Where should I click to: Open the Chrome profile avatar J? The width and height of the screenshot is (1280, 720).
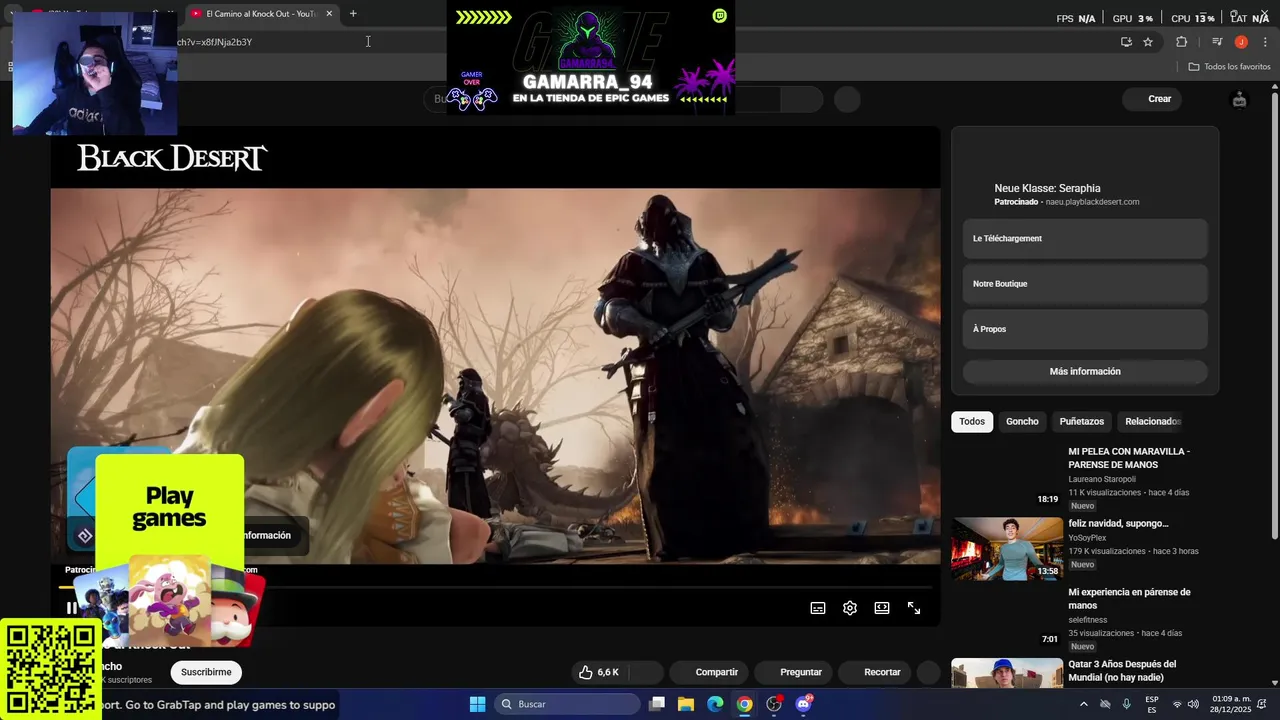(1241, 42)
